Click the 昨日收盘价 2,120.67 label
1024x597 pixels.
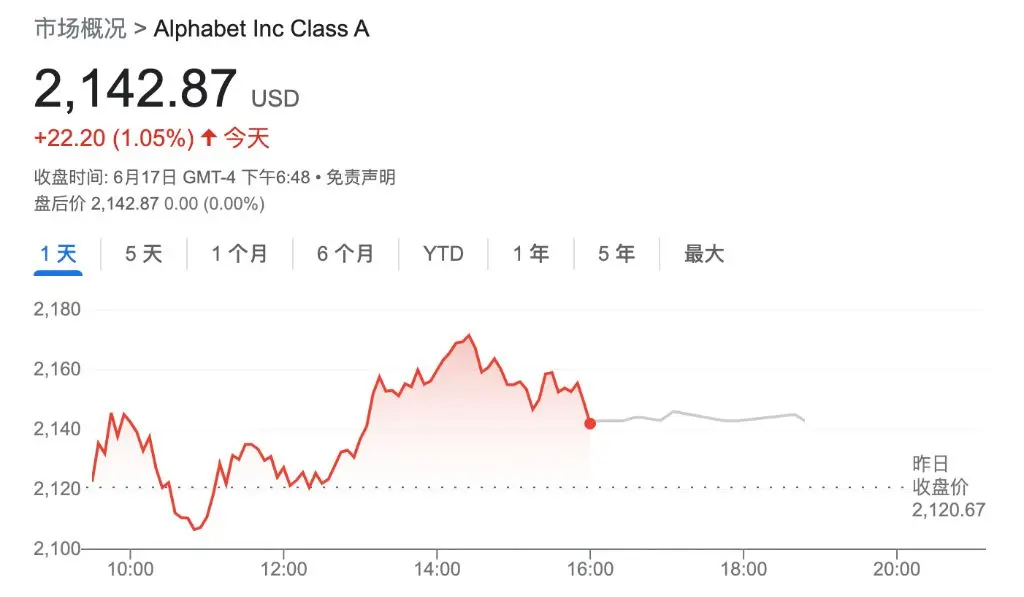point(948,487)
